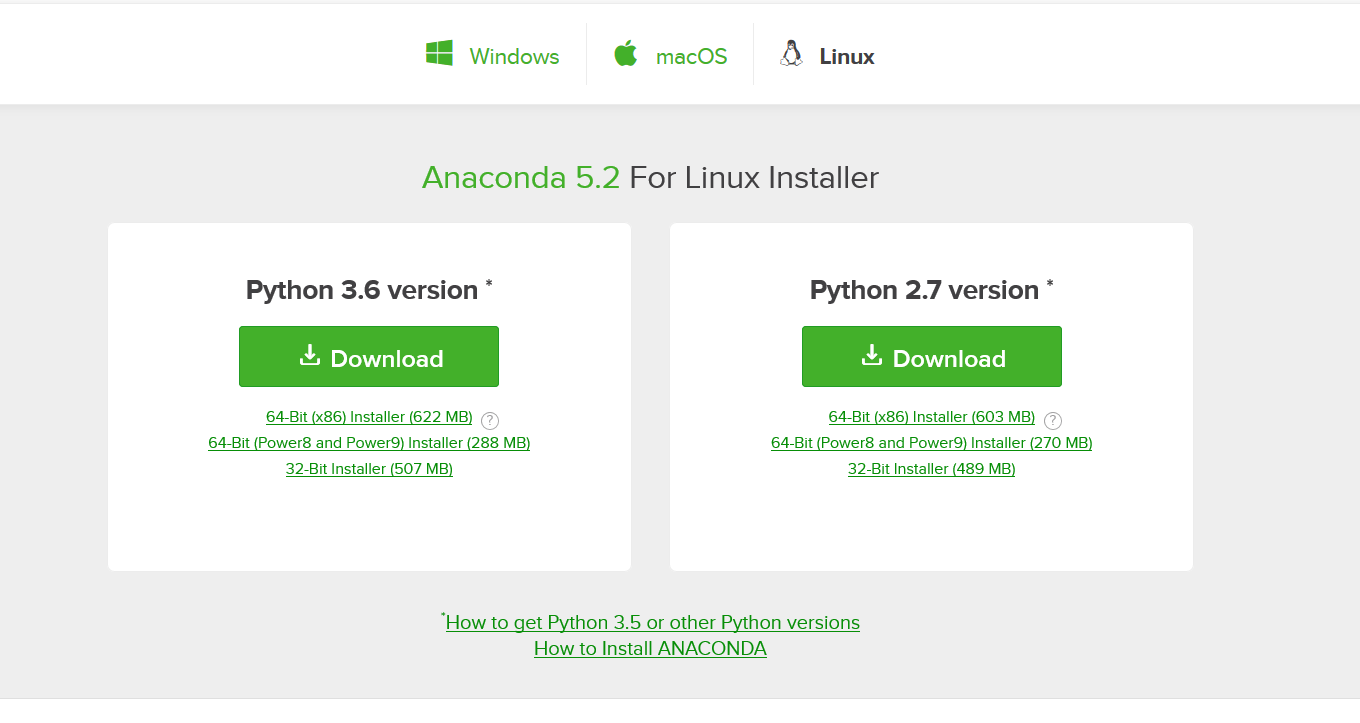Click help icon beside 603 MB installer
The image size is (1360, 723).
click(1053, 421)
